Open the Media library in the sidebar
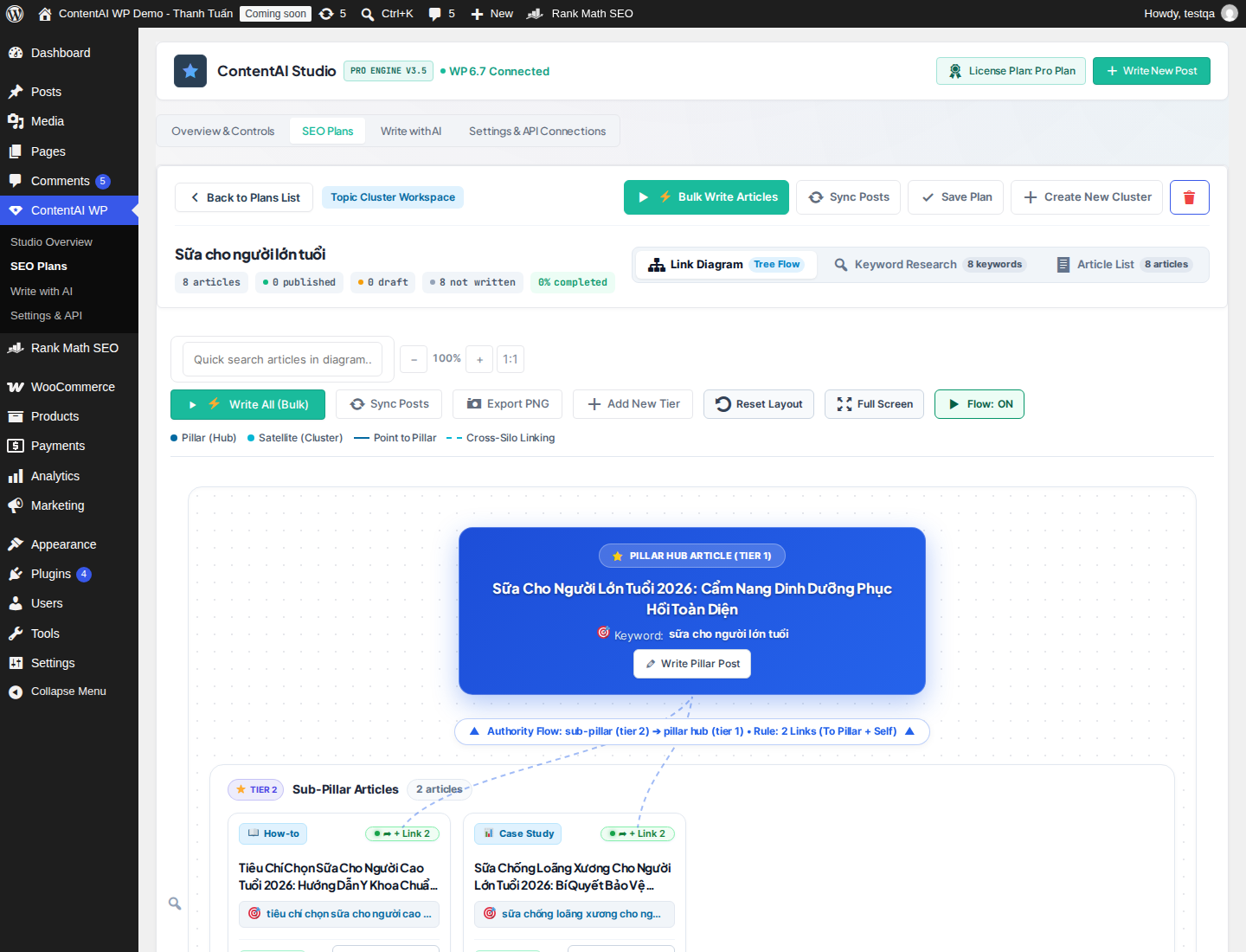1246x952 pixels. tap(69, 121)
